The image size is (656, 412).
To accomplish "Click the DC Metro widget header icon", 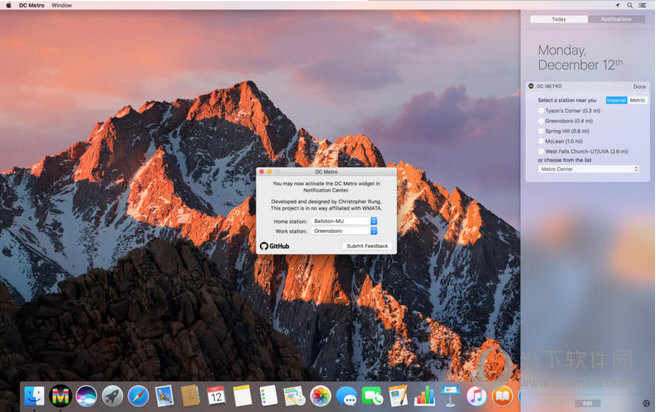I will click(x=531, y=86).
